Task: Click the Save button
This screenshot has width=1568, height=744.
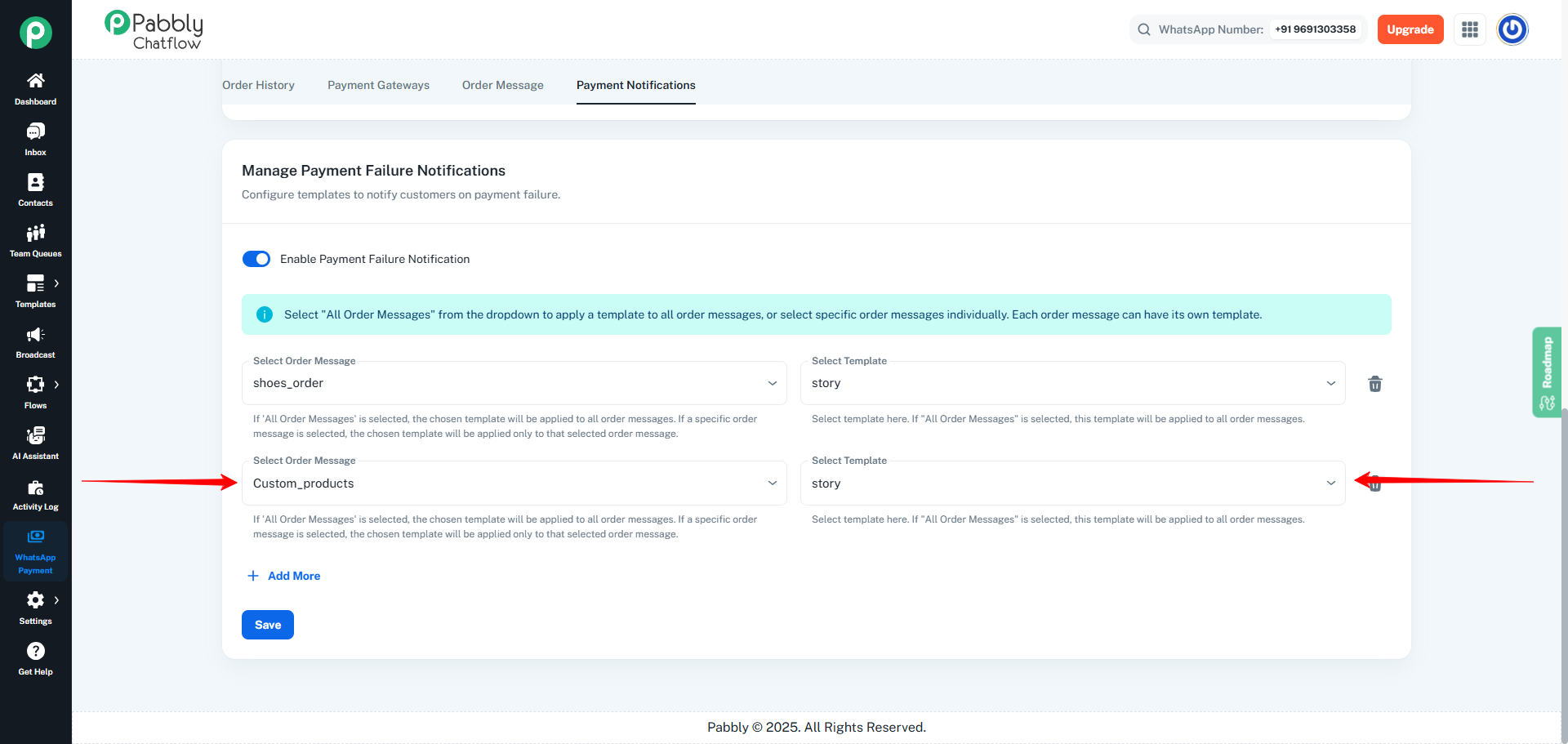Action: coord(268,625)
